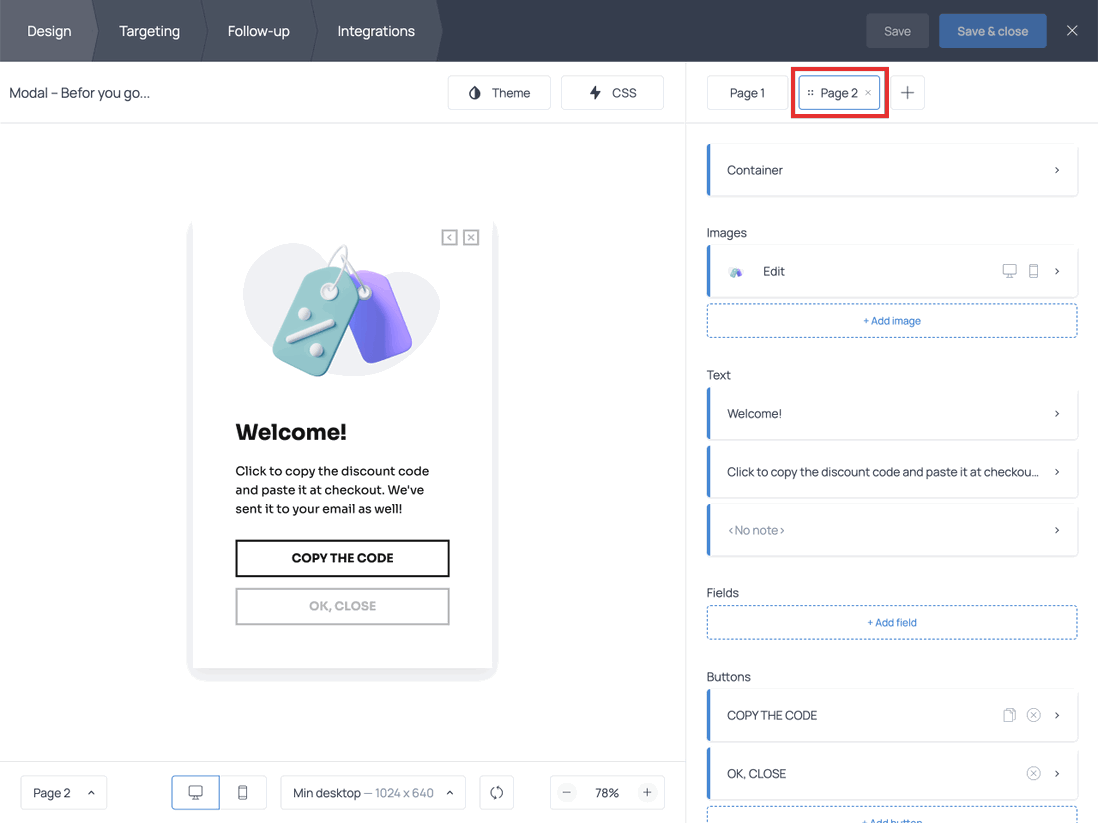Add a new page with the plus icon

click(907, 92)
